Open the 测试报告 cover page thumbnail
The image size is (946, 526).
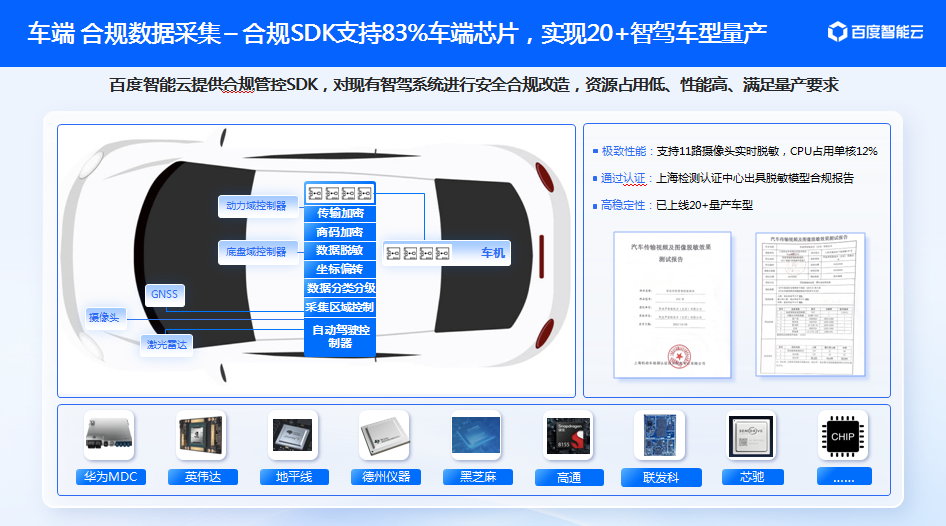point(672,305)
